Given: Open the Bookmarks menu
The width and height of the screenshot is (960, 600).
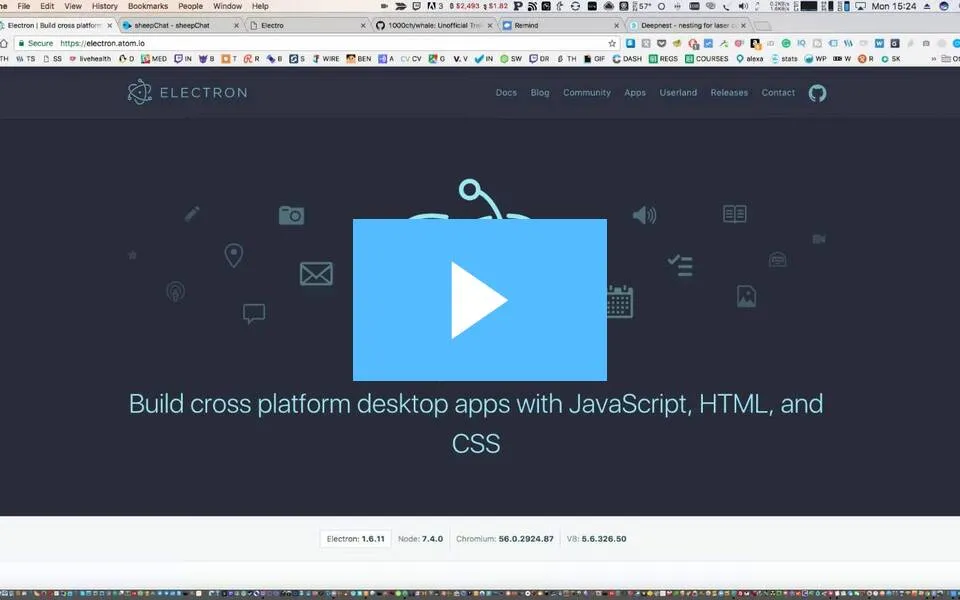Looking at the screenshot, I should 148,6.
